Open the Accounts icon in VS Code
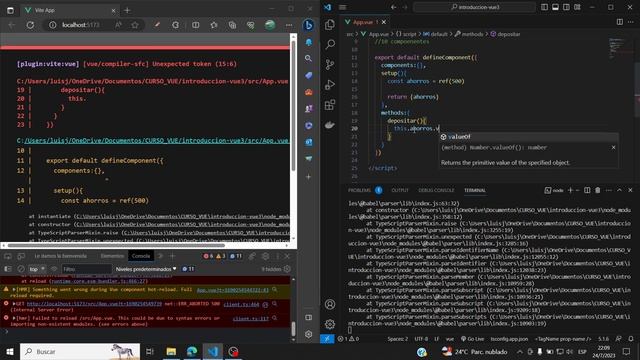 330,304
